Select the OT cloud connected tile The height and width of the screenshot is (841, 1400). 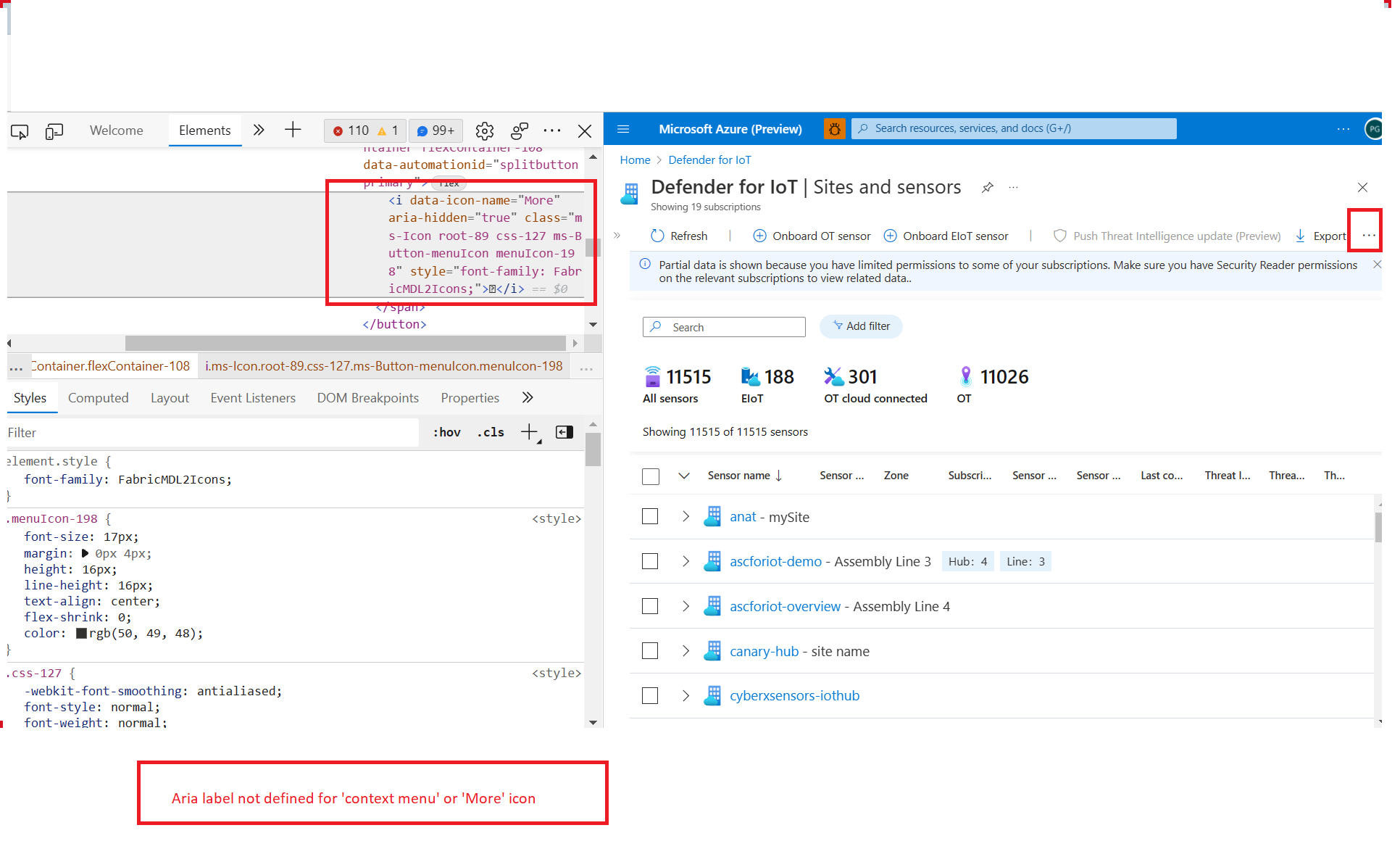875,386
